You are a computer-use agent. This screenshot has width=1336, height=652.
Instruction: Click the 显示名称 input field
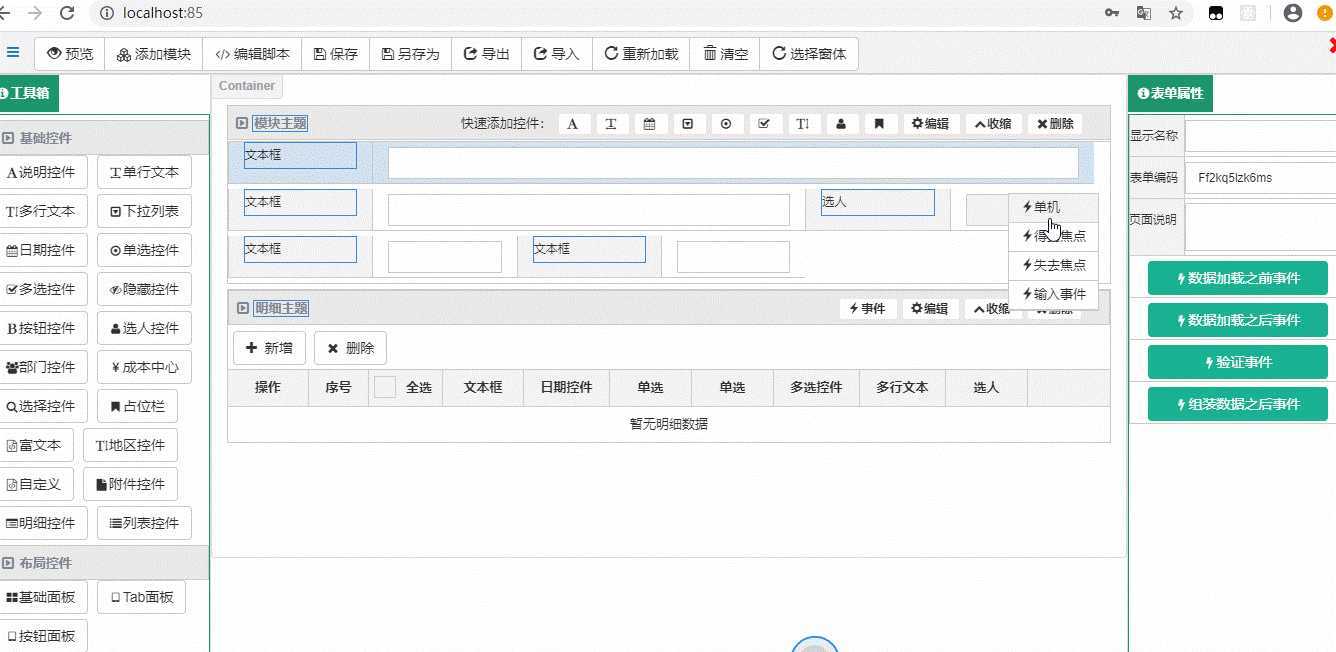(x=1260, y=136)
